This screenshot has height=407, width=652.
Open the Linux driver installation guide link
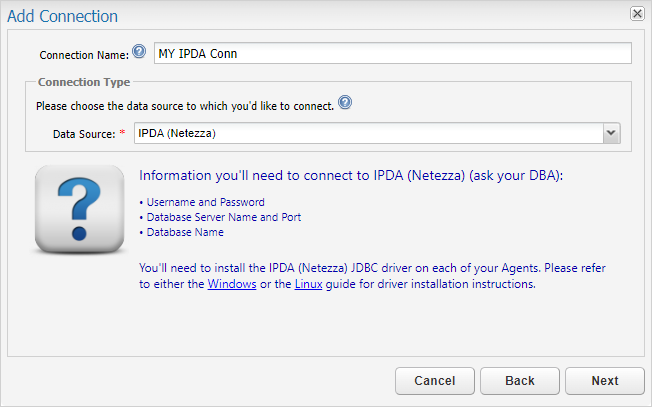pyautogui.click(x=308, y=284)
